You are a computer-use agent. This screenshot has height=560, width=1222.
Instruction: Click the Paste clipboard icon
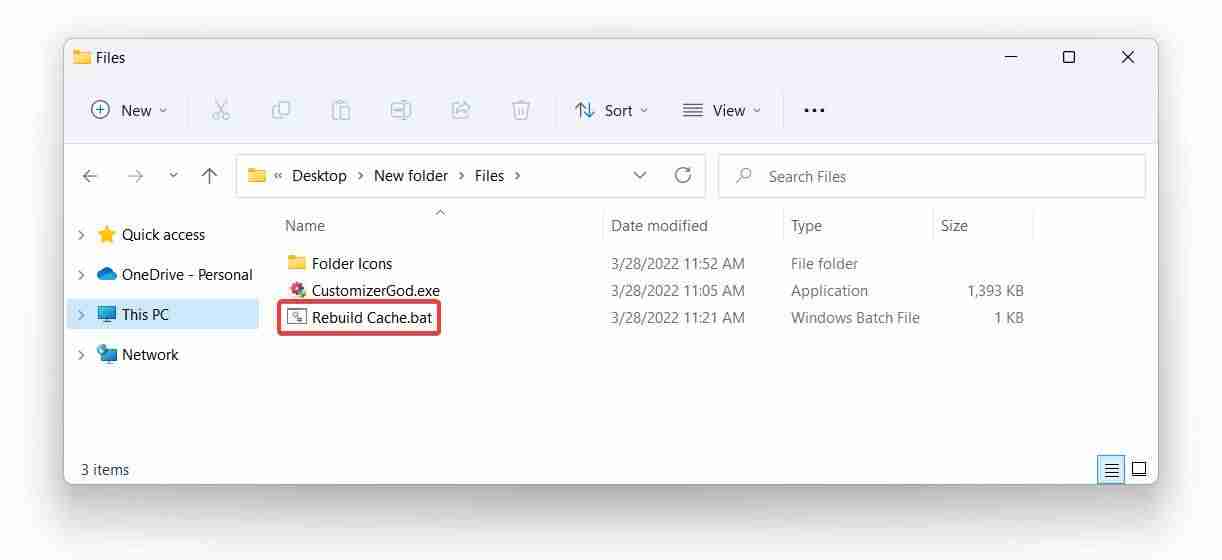pos(341,110)
